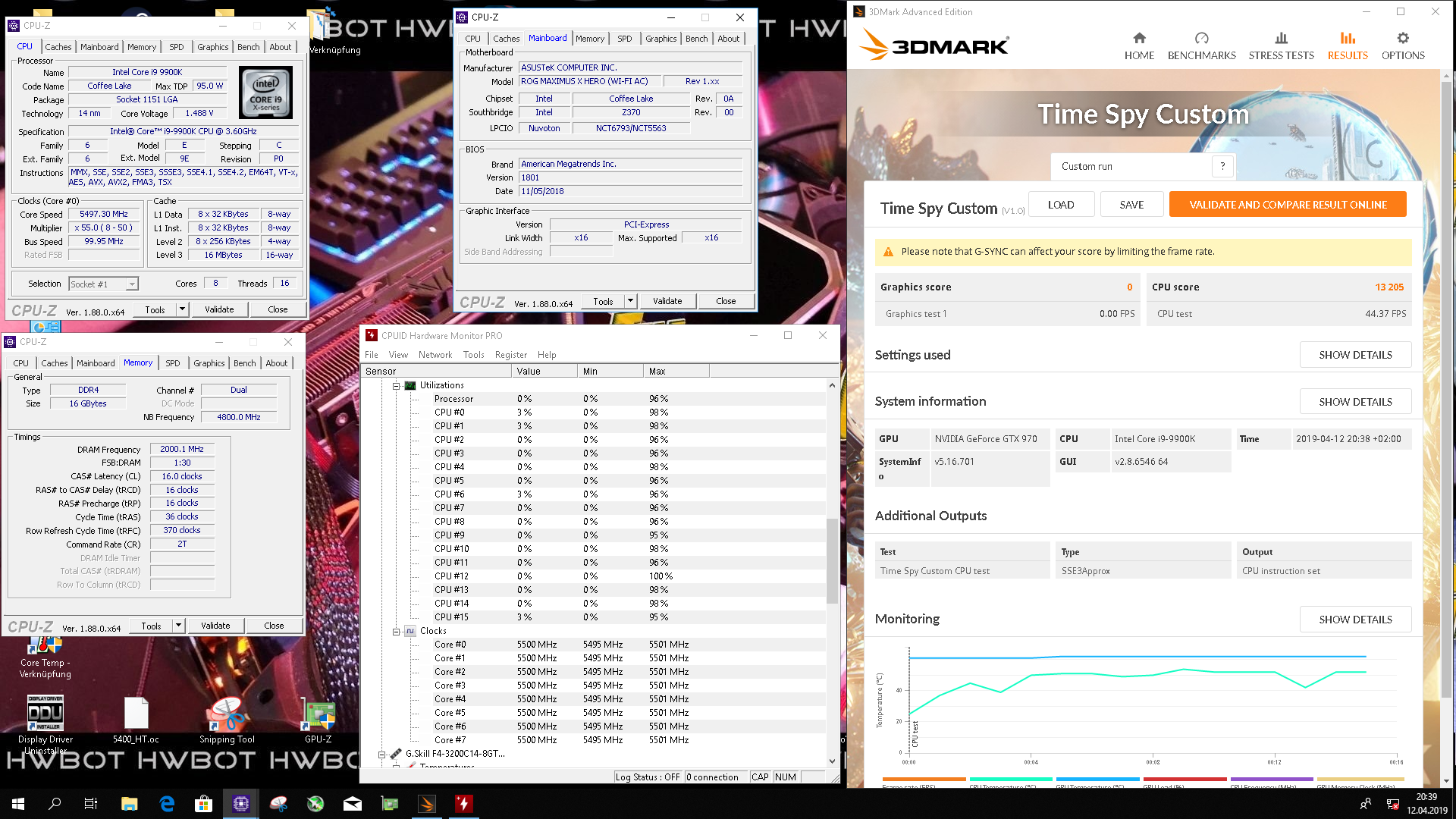Show details for Monitoring
The width and height of the screenshot is (1456, 819).
[1355, 620]
